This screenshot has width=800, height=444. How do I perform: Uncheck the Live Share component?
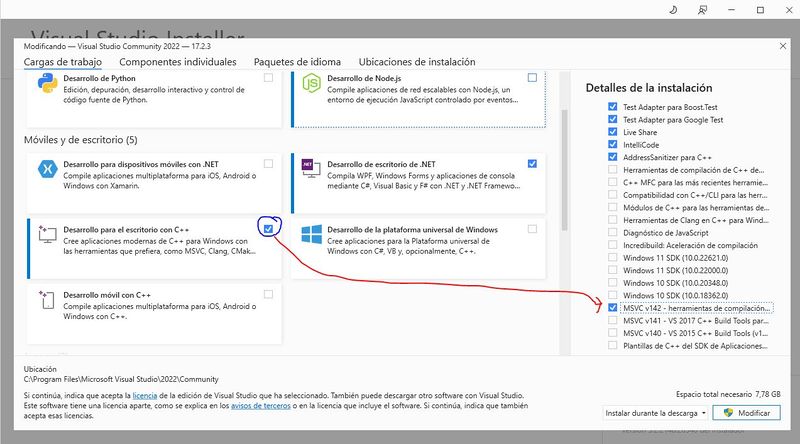pos(613,132)
